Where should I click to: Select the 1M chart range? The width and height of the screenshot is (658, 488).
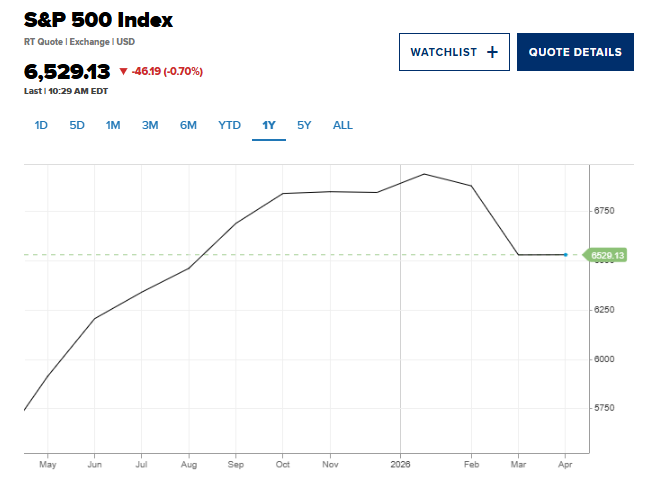(x=113, y=125)
